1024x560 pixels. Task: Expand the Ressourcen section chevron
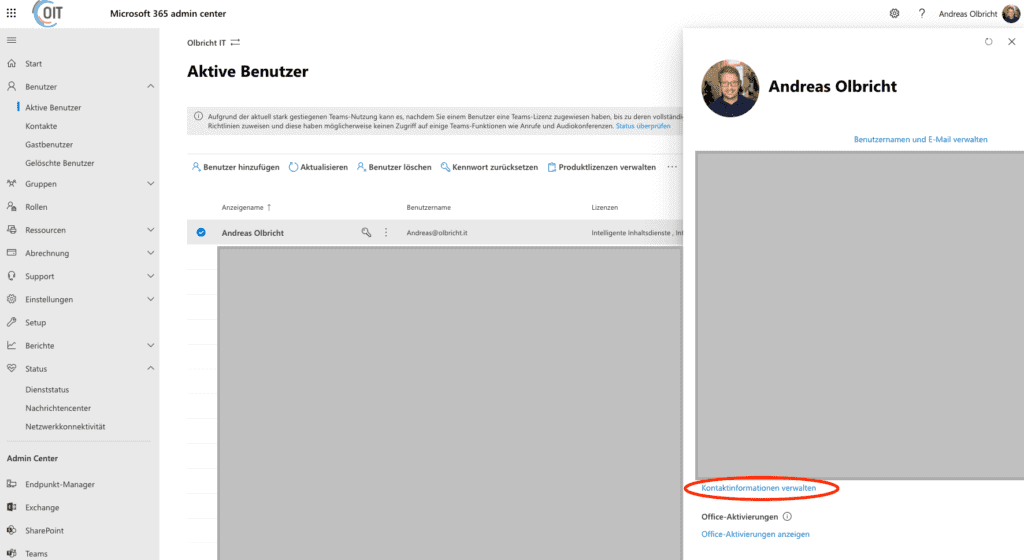pyautogui.click(x=151, y=230)
